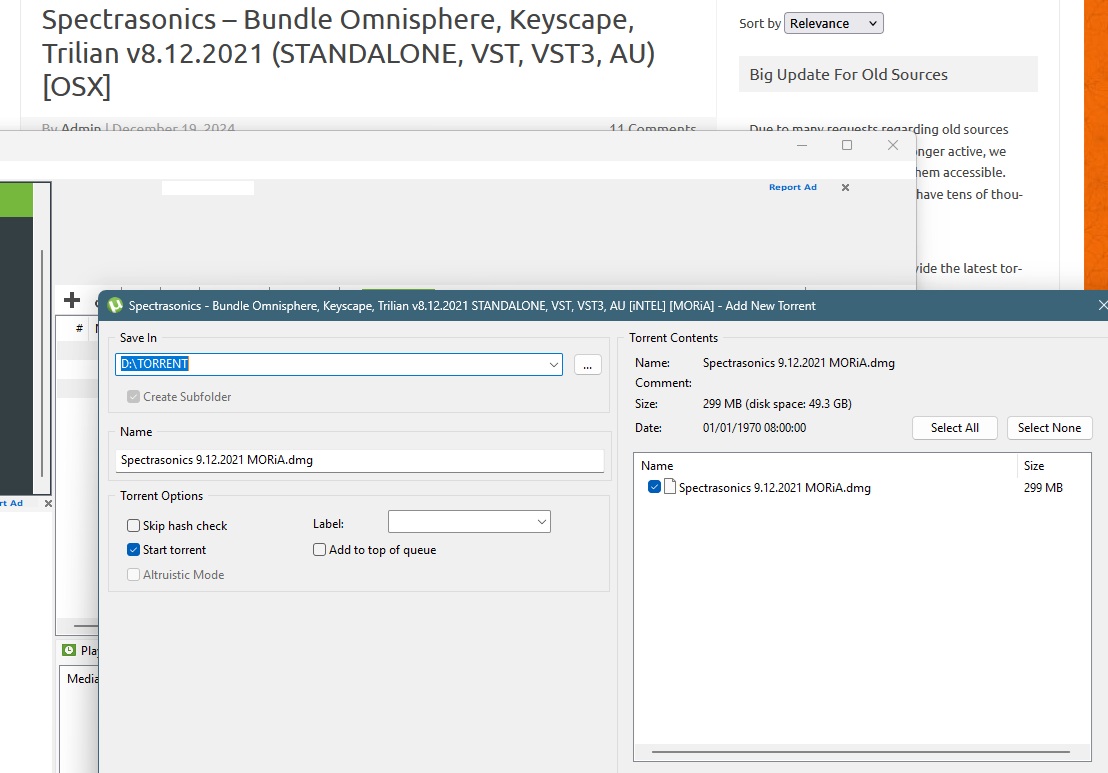The width and height of the screenshot is (1108, 773).
Task: Uncheck the Spectrasonics 9.12.2021 MORiA.dmg file checkbox
Action: click(x=654, y=487)
